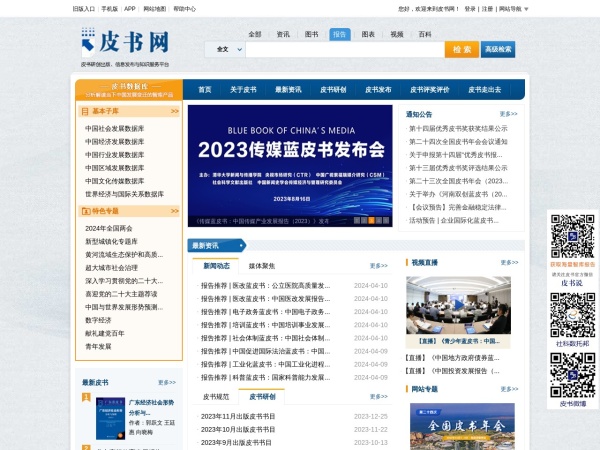The height and width of the screenshot is (450, 600).
Task: Click 登录 in top bar
Action: point(470,9)
